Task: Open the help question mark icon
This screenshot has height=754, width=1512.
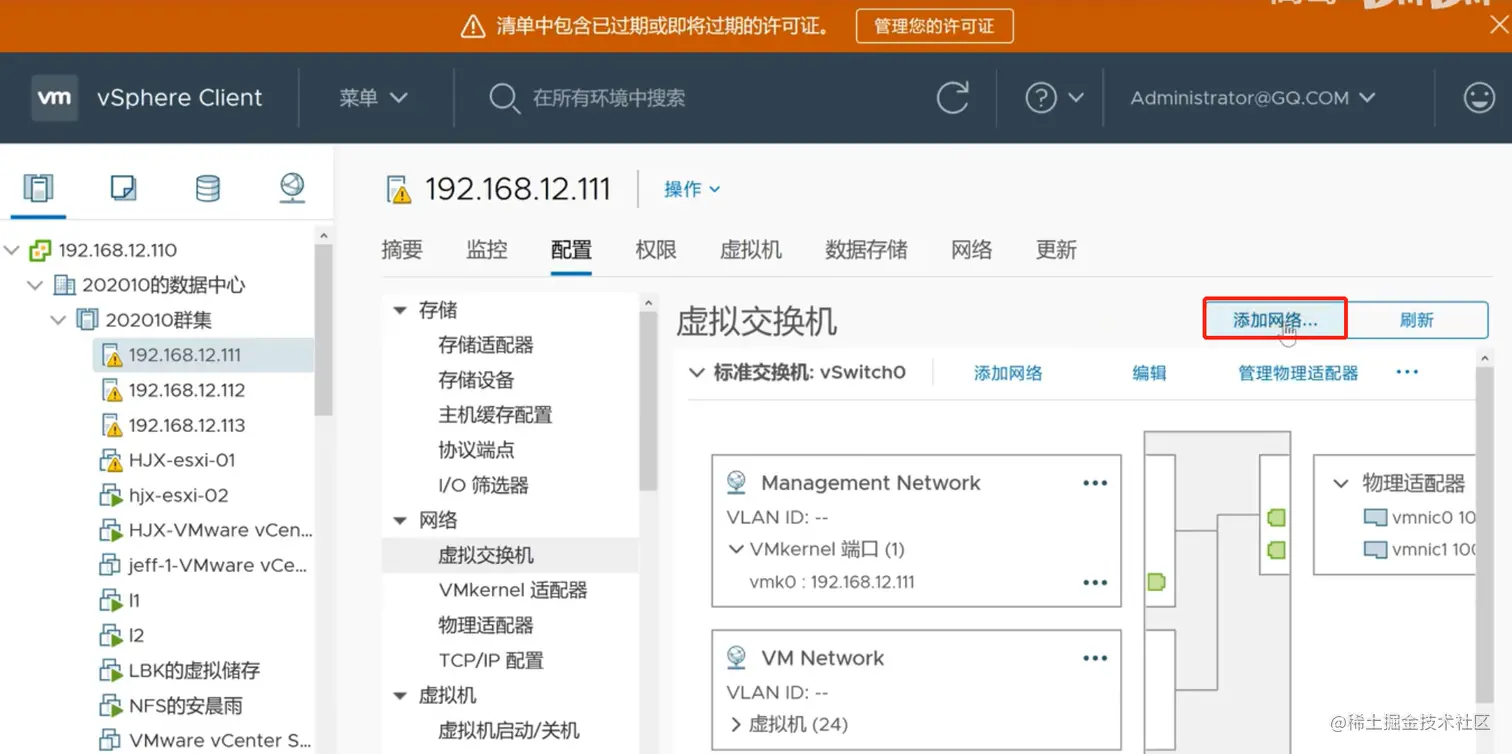Action: pyautogui.click(x=1041, y=98)
